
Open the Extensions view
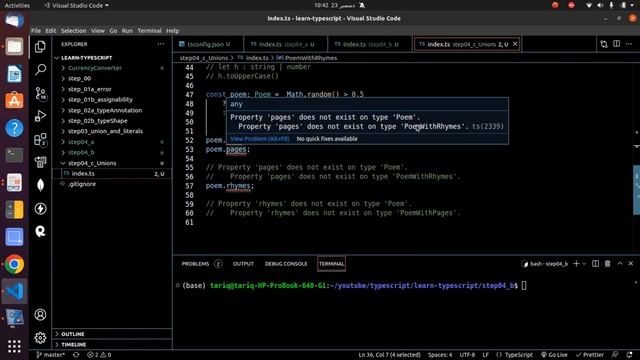pos(40,140)
